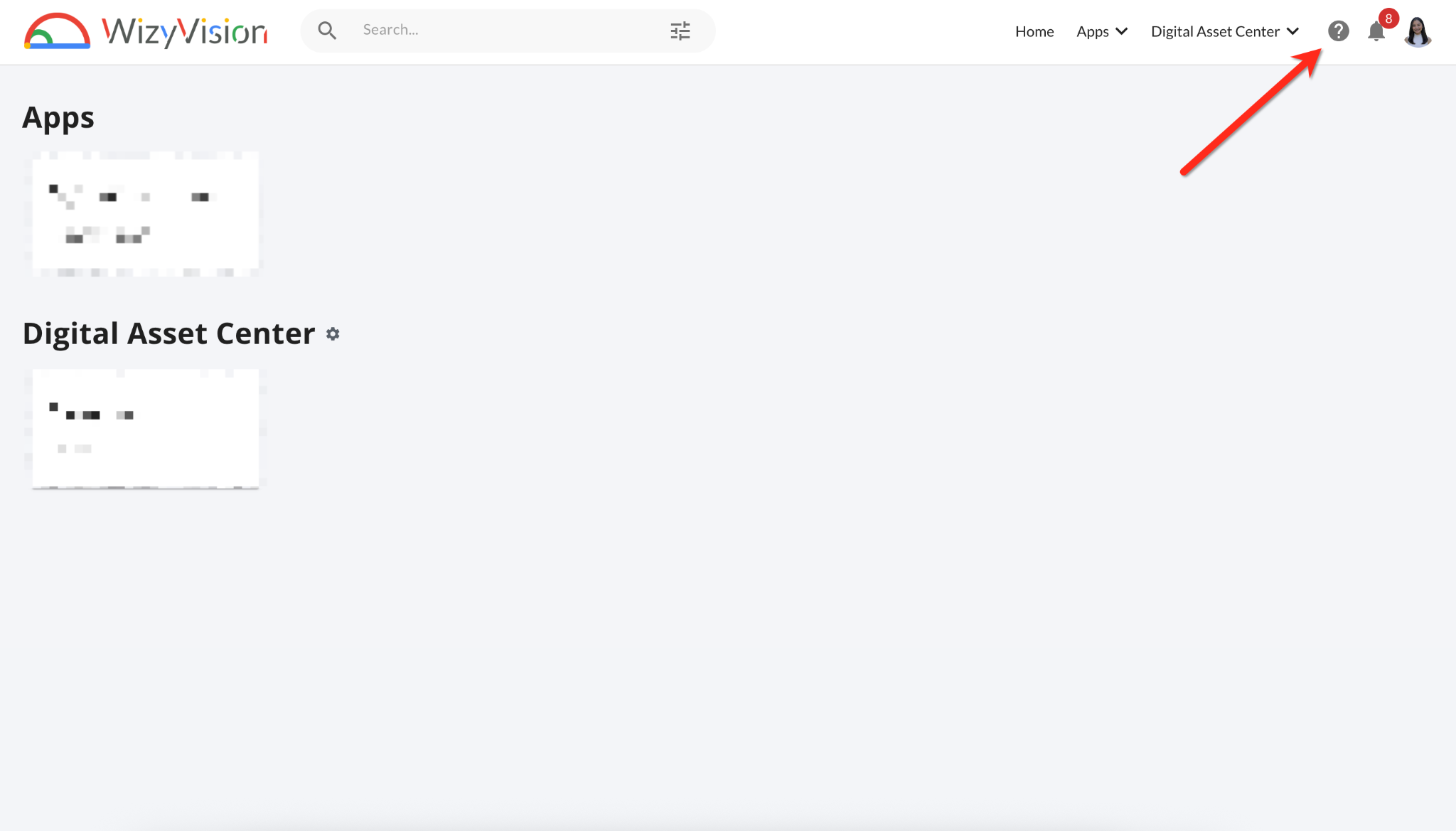Click the Apps section heading

(x=58, y=117)
